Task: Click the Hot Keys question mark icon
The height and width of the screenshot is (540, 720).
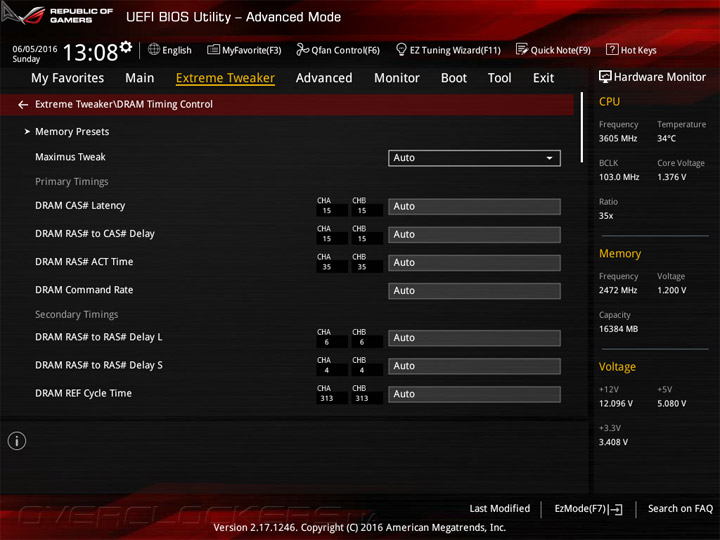Action: (x=612, y=49)
